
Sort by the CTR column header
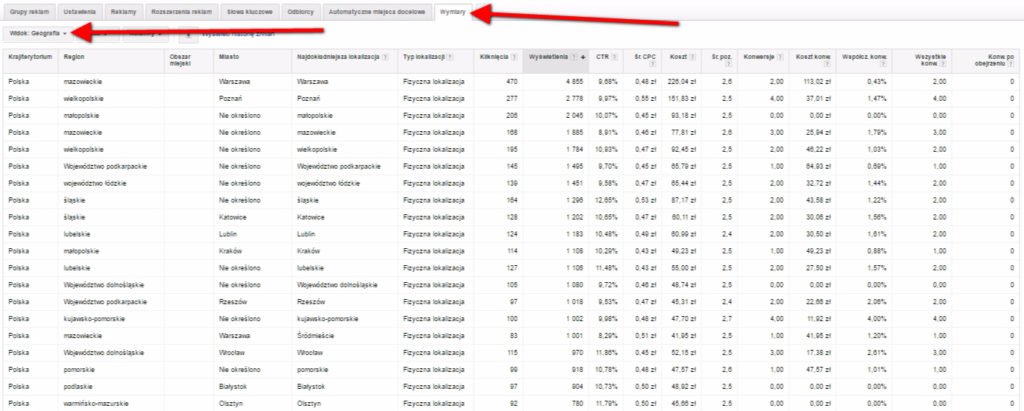point(602,57)
